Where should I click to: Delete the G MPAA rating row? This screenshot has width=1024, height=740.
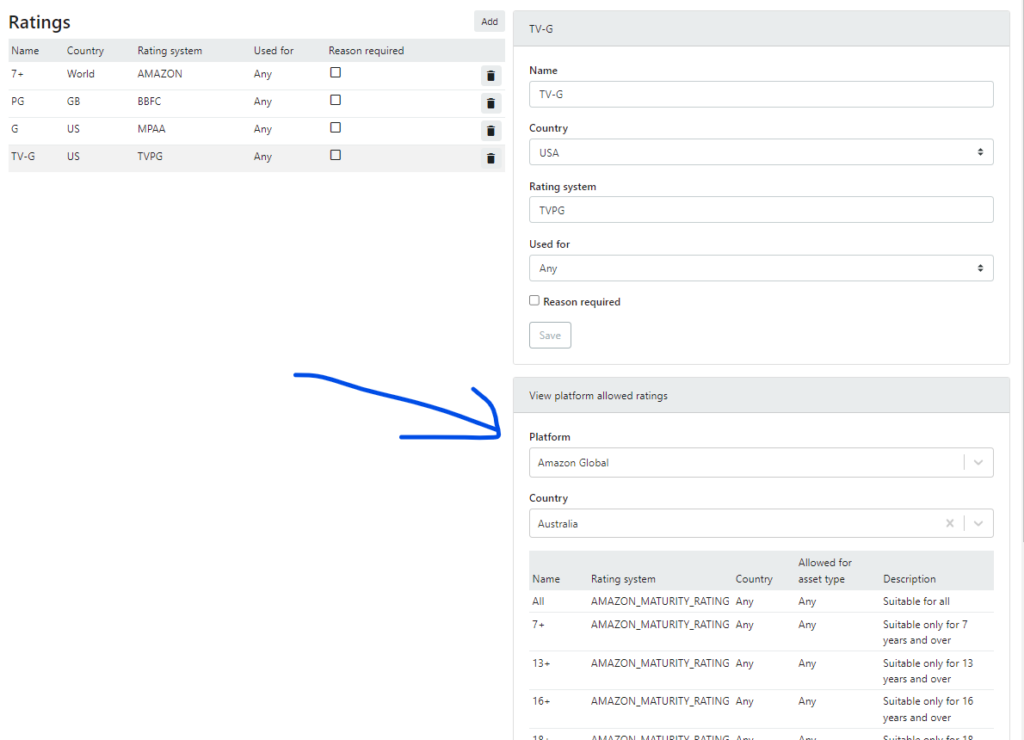tap(490, 130)
